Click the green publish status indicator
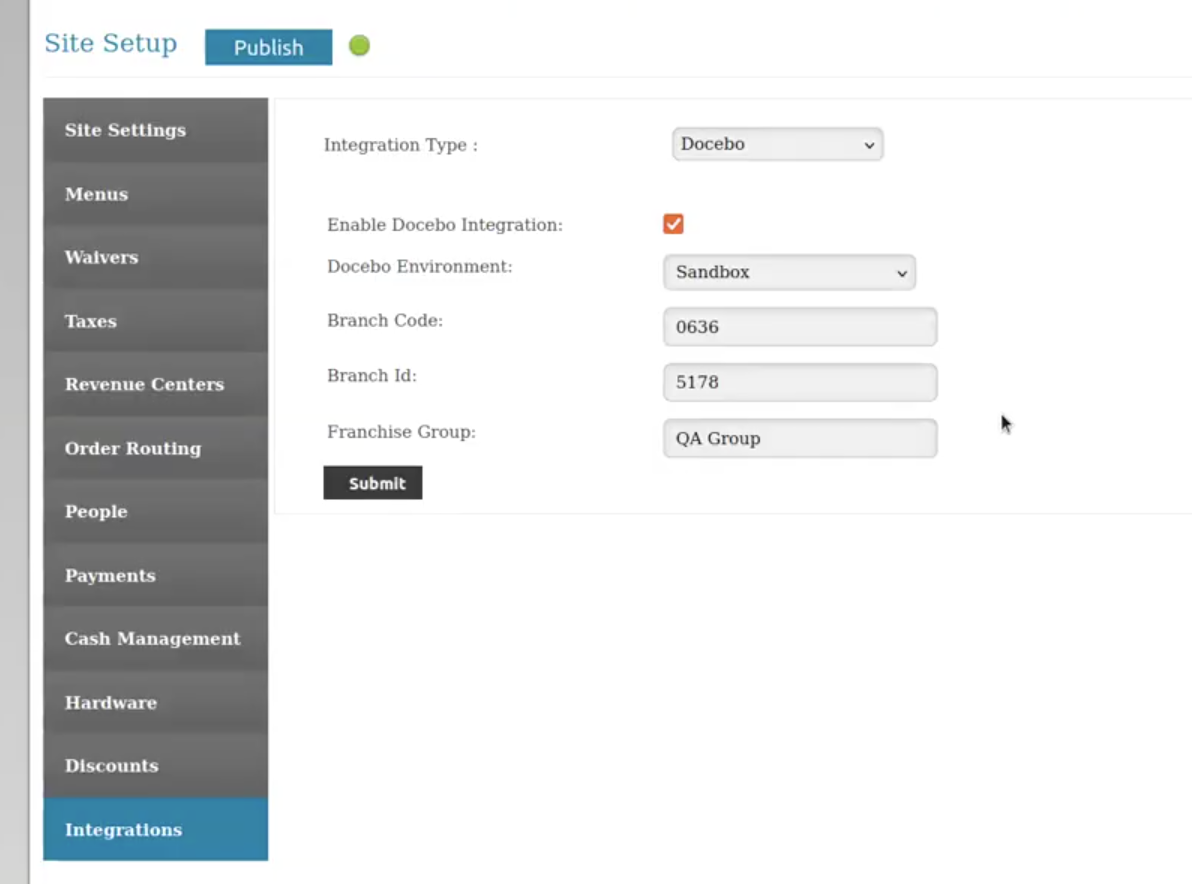The height and width of the screenshot is (884, 1192). pos(359,46)
